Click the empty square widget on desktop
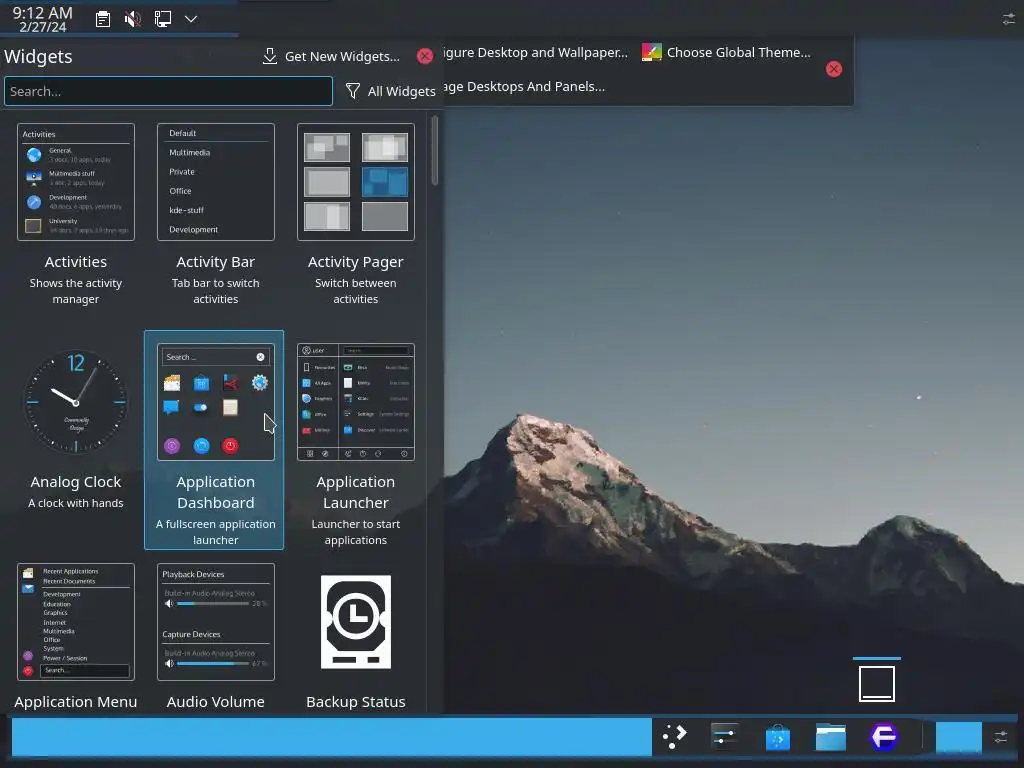The height and width of the screenshot is (768, 1024). pyautogui.click(x=876, y=684)
